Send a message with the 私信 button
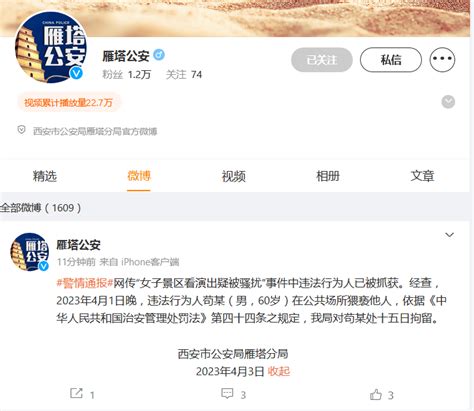 coord(391,60)
